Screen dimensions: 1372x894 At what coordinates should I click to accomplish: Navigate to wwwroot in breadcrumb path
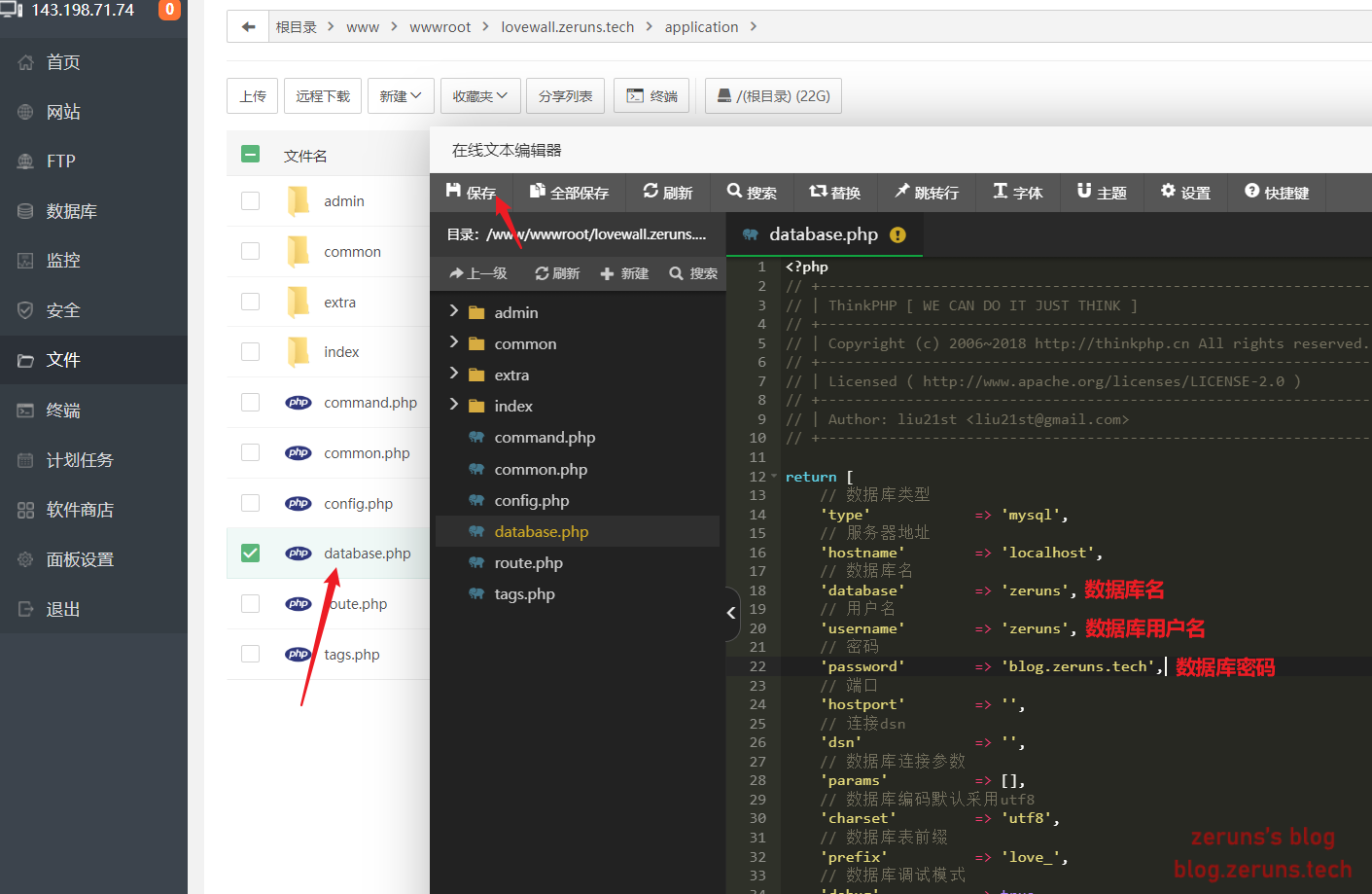click(x=440, y=27)
